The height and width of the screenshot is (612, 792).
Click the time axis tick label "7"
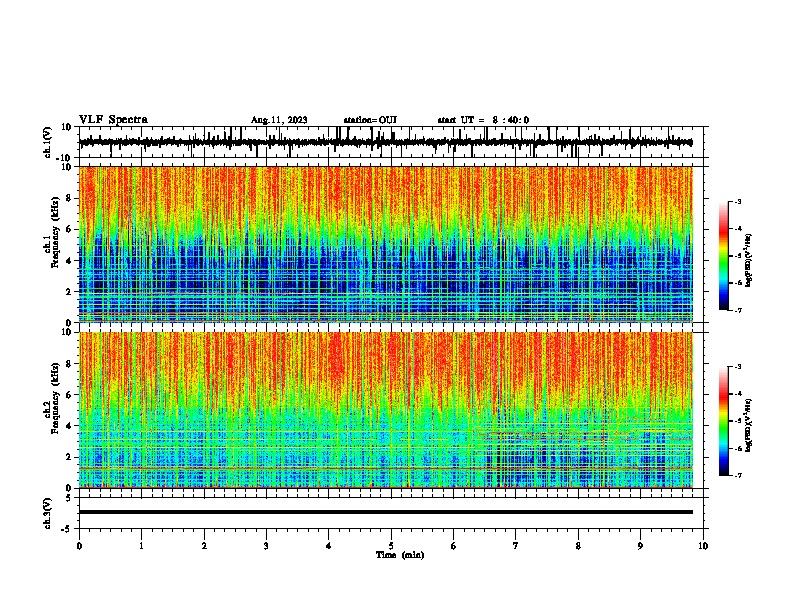click(516, 546)
